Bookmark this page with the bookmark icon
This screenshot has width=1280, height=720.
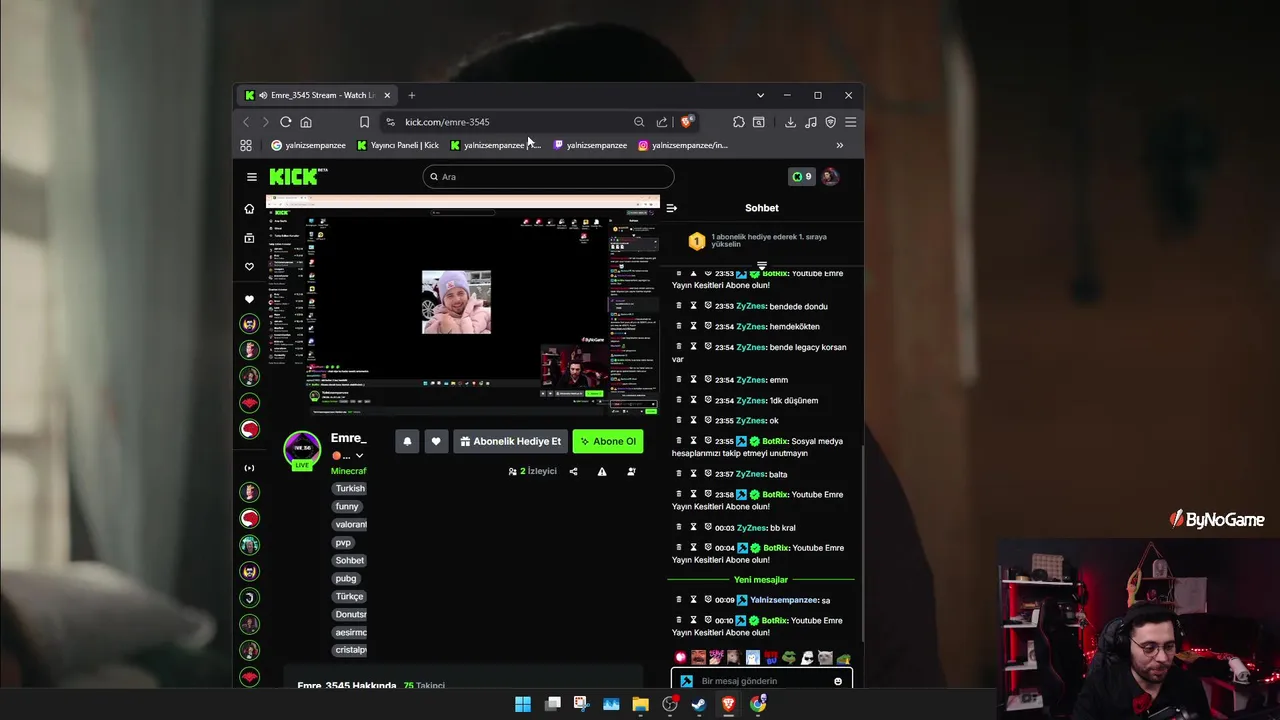(x=364, y=122)
